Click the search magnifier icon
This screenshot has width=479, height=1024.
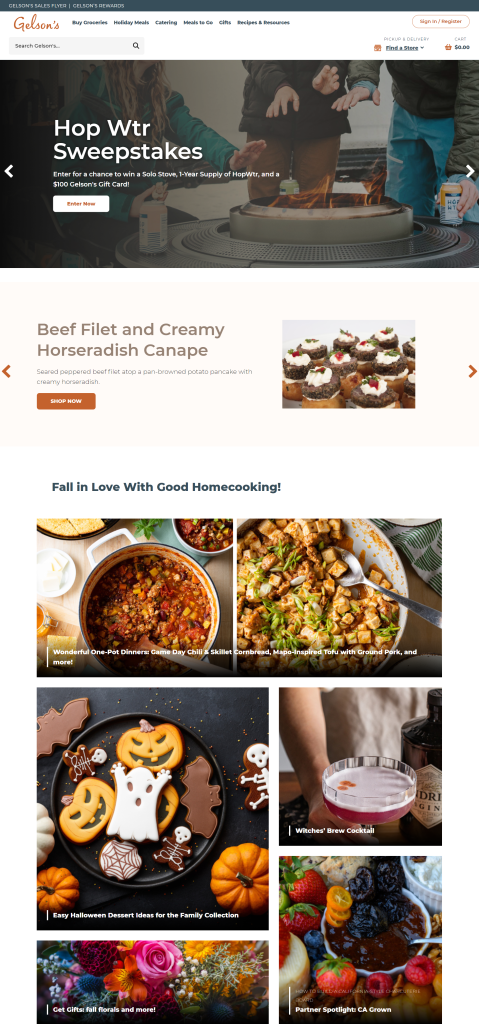[136, 46]
